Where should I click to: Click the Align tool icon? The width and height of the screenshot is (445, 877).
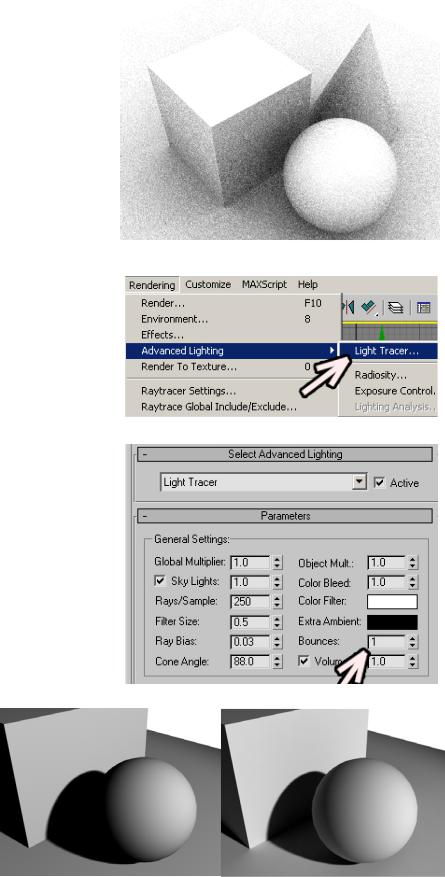point(368,307)
